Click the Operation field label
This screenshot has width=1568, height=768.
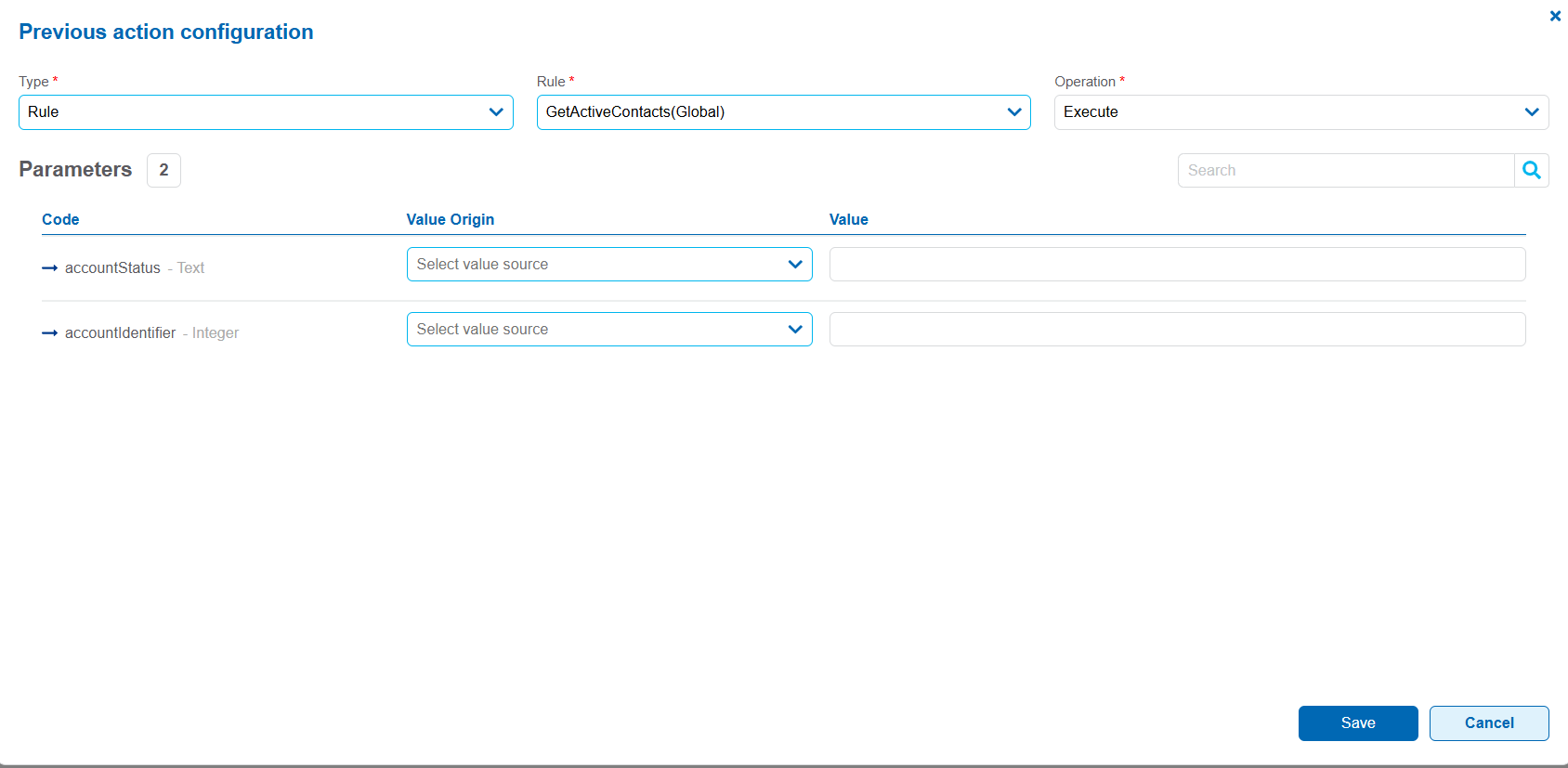[1085, 82]
